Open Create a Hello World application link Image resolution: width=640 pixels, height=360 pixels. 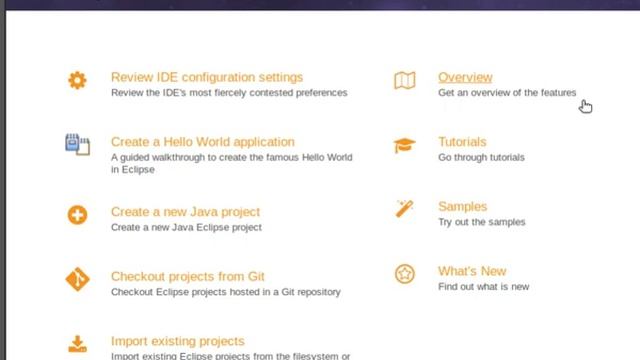pos(202,142)
